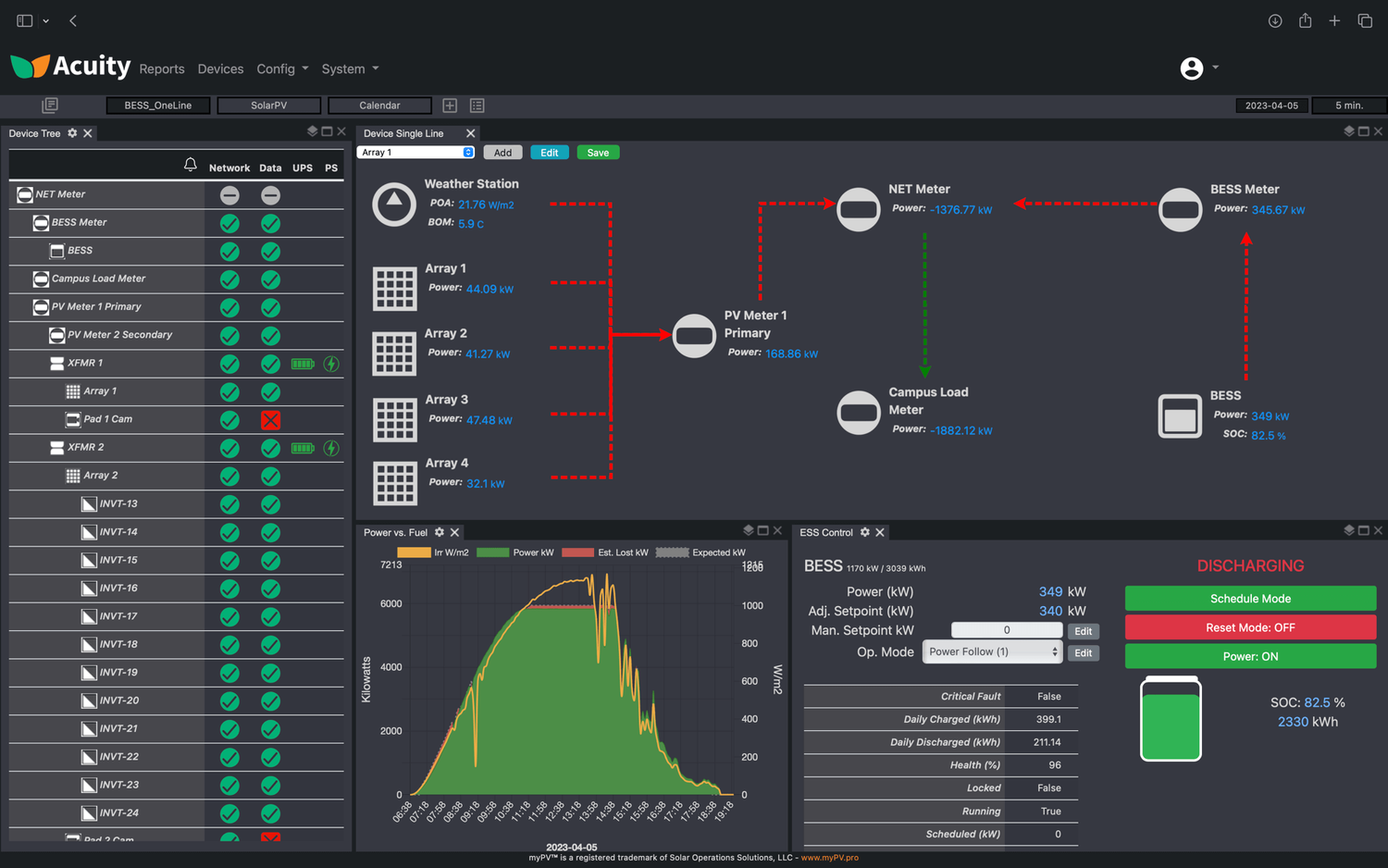
Task: Click the 2023-04-05 date field
Action: (x=1271, y=105)
